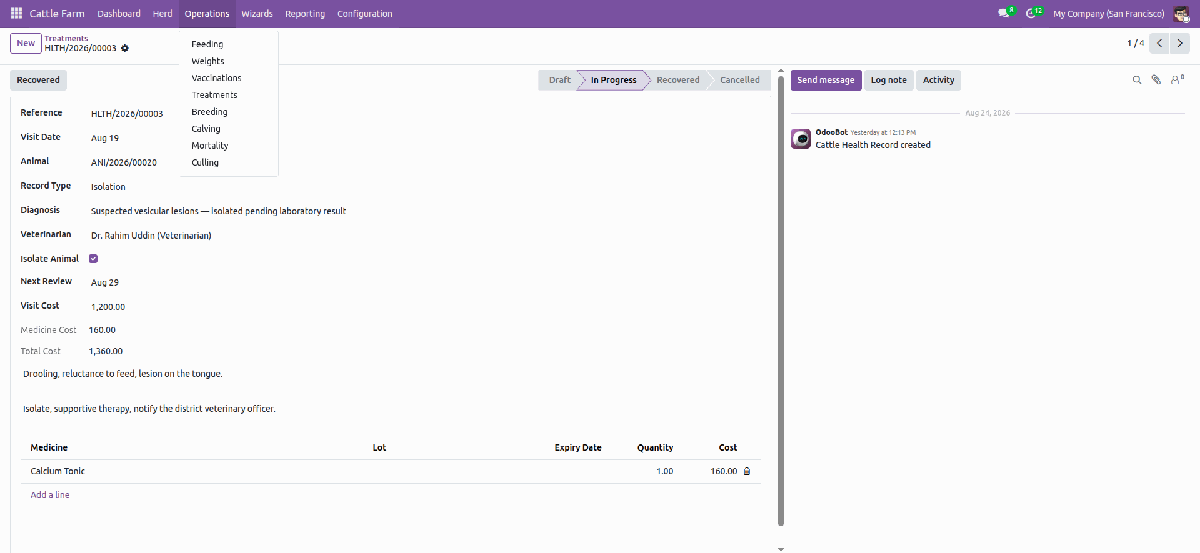Open the actions gear beside HLTH/2026/00003

tap(125, 48)
